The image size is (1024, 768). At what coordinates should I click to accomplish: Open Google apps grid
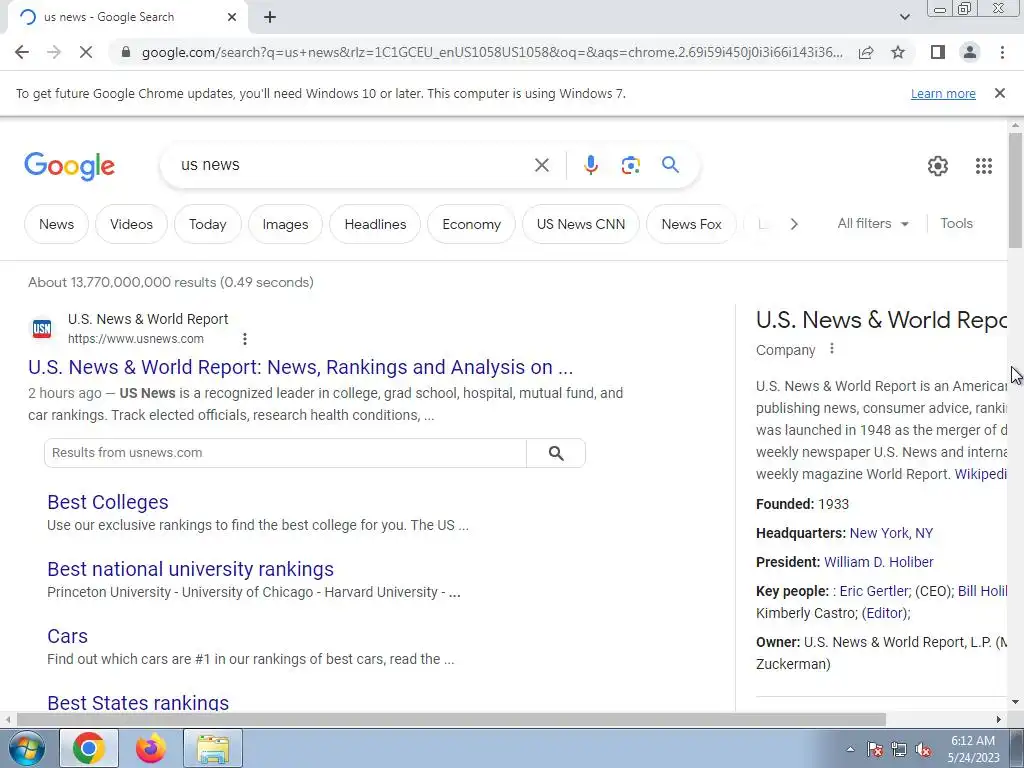pyautogui.click(x=984, y=166)
